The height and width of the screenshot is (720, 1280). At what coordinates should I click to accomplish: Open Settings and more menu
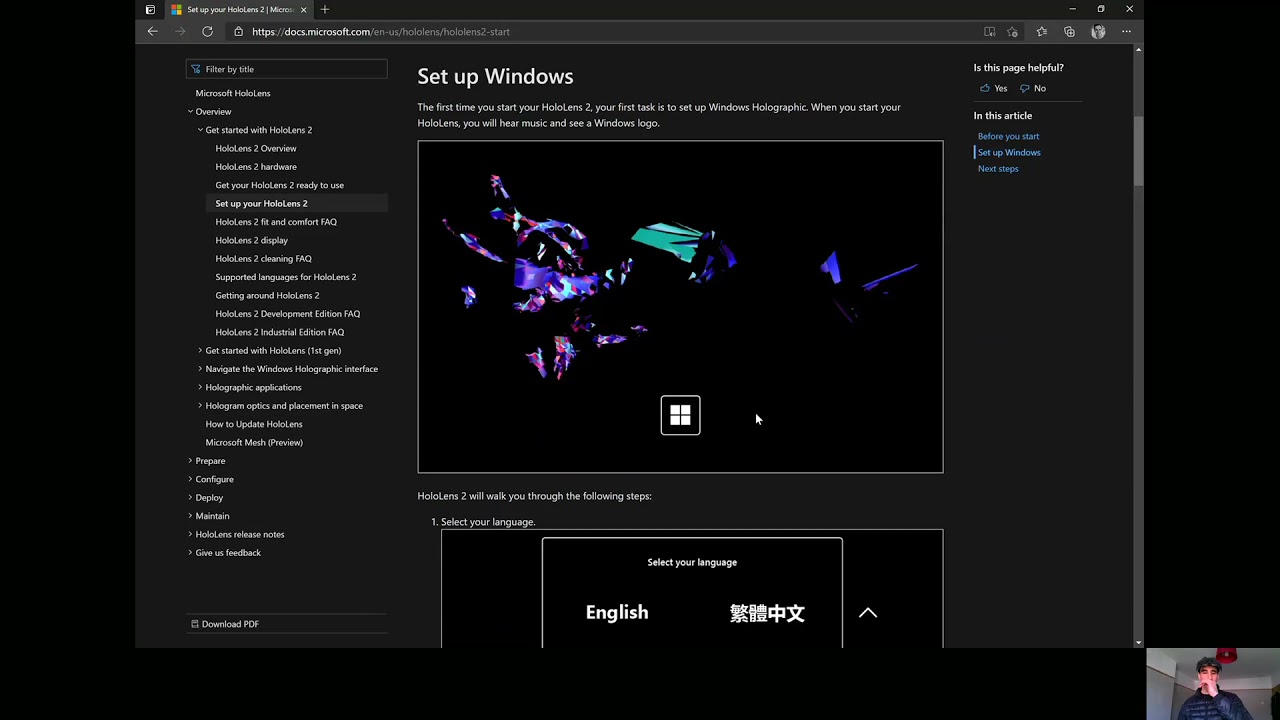tap(1126, 31)
